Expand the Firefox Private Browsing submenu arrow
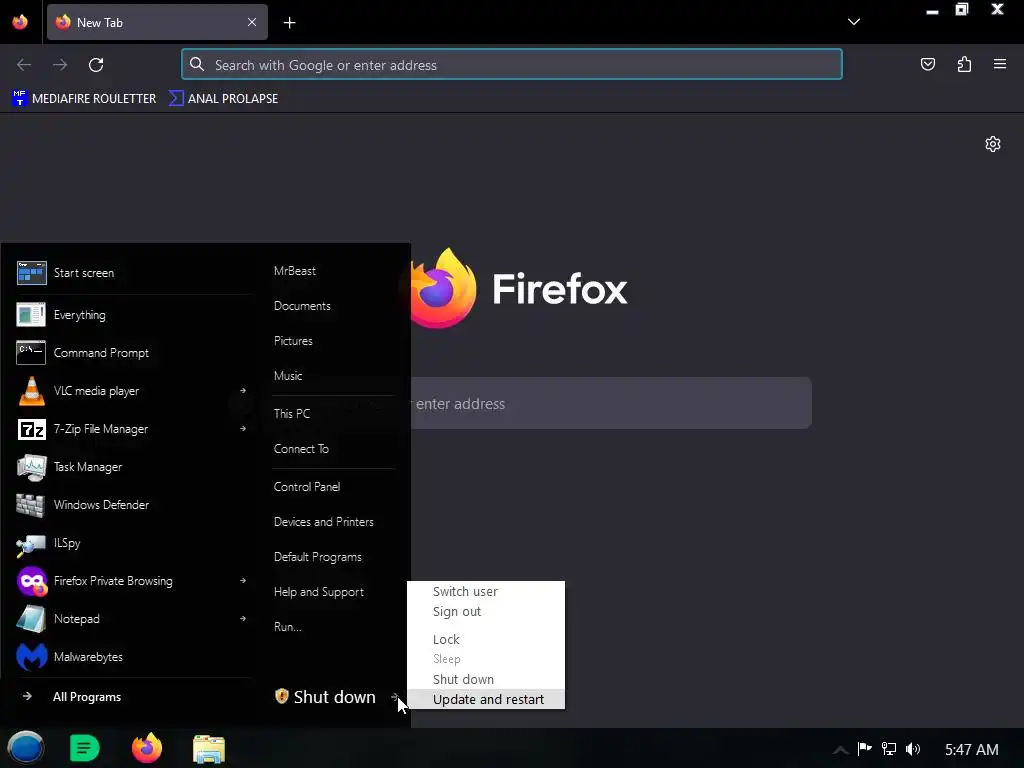The image size is (1024, 768). [243, 580]
